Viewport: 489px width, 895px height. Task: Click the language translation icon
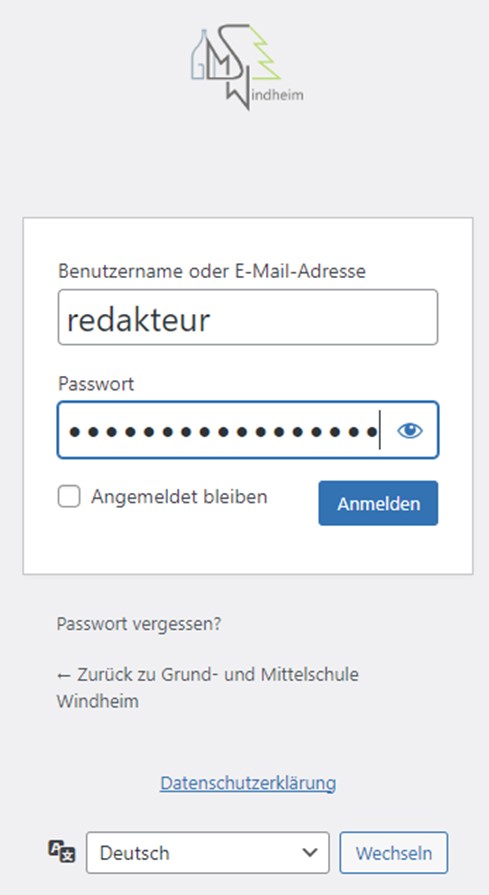(x=61, y=852)
